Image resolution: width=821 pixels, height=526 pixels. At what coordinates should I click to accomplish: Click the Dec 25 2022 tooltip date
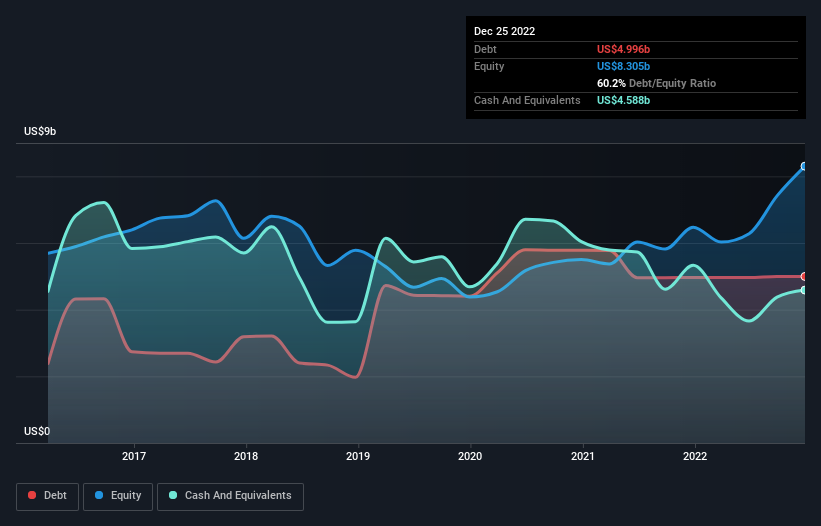click(x=504, y=31)
